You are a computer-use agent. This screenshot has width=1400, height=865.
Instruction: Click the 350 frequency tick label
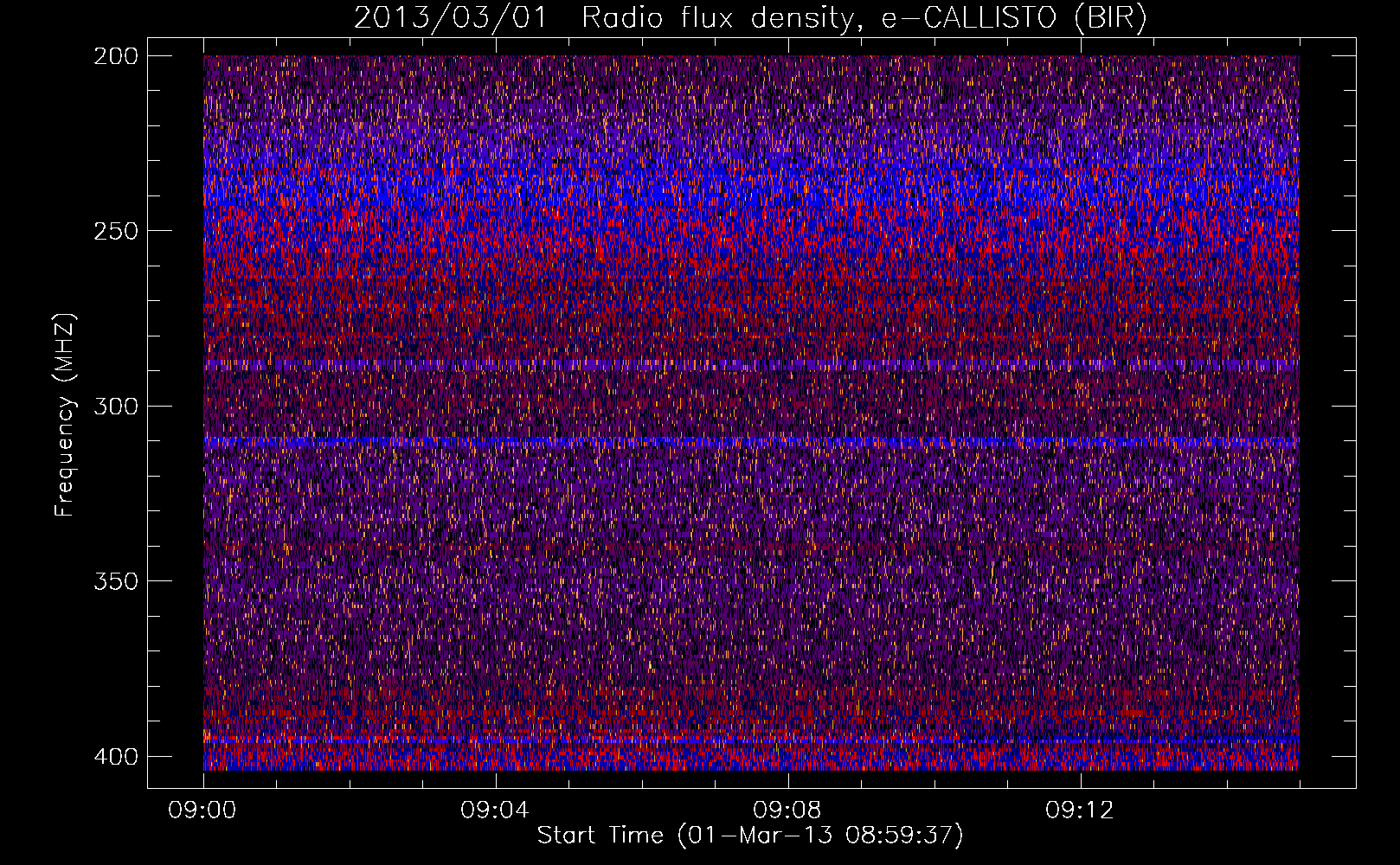tap(115, 581)
